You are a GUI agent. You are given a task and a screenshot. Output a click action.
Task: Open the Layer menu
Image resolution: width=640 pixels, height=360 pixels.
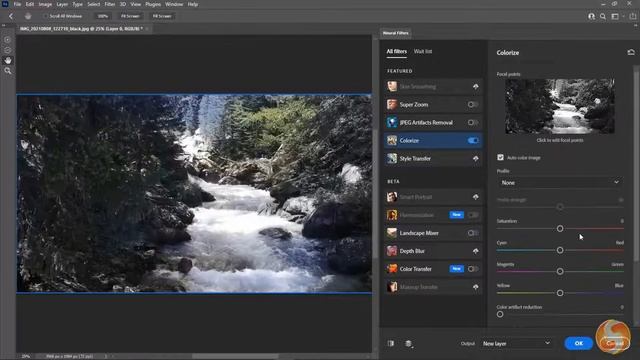click(62, 4)
